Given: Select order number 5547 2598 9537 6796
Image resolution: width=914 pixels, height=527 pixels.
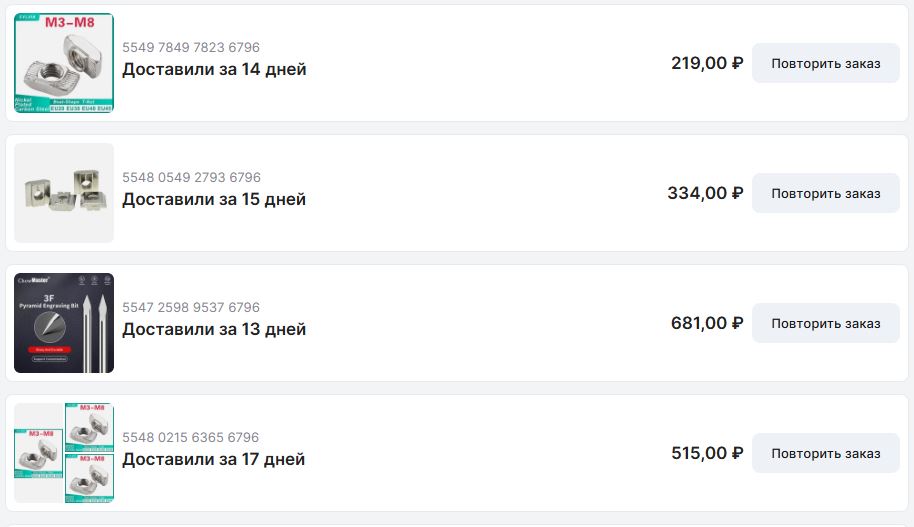Looking at the screenshot, I should (191, 307).
